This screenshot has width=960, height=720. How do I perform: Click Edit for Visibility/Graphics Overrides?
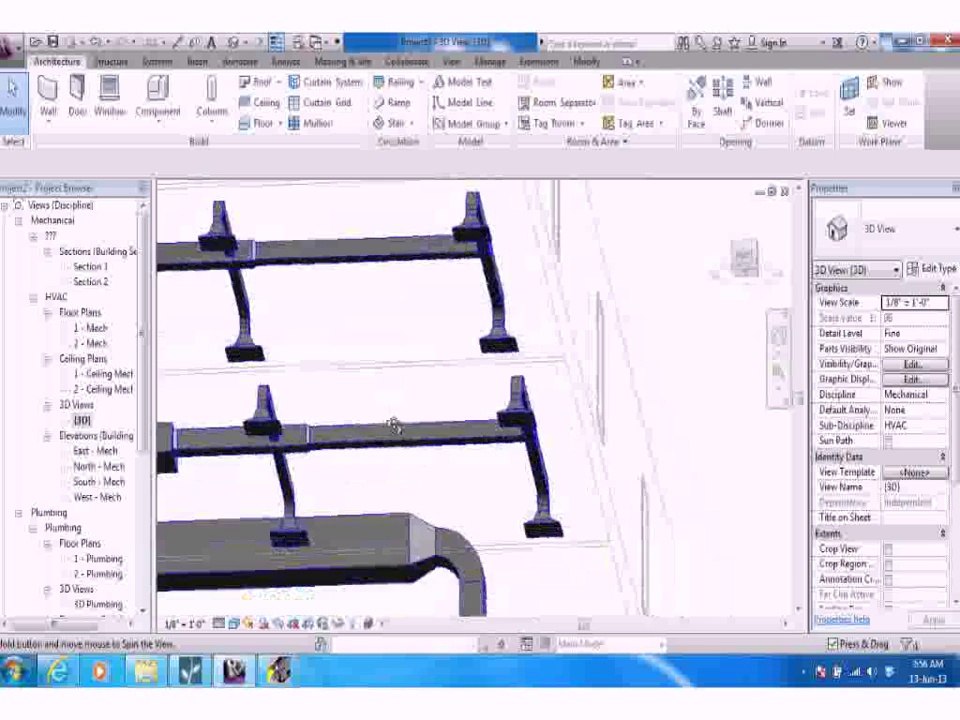pyautogui.click(x=915, y=364)
